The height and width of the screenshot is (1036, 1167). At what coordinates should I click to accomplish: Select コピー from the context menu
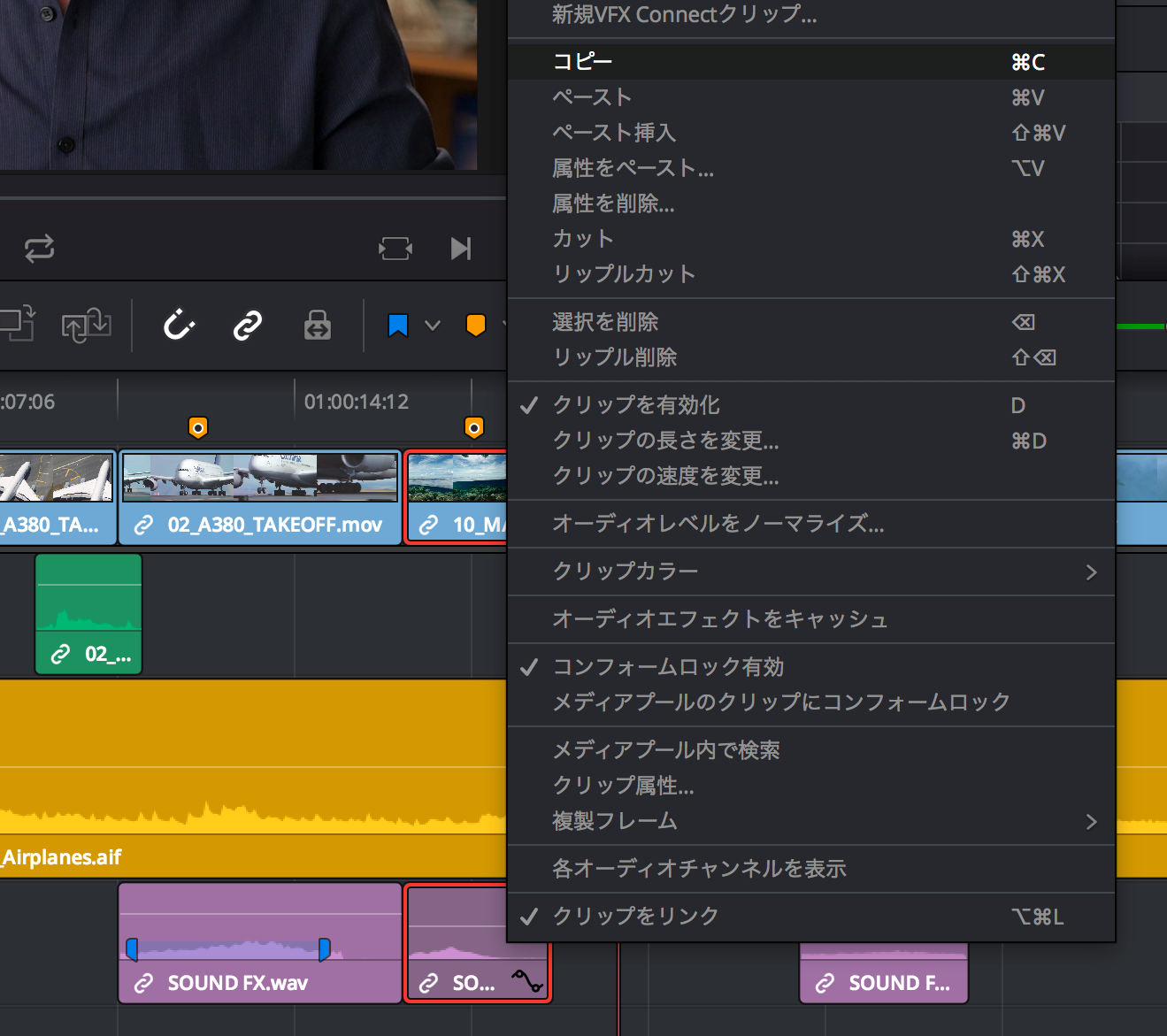tap(582, 62)
